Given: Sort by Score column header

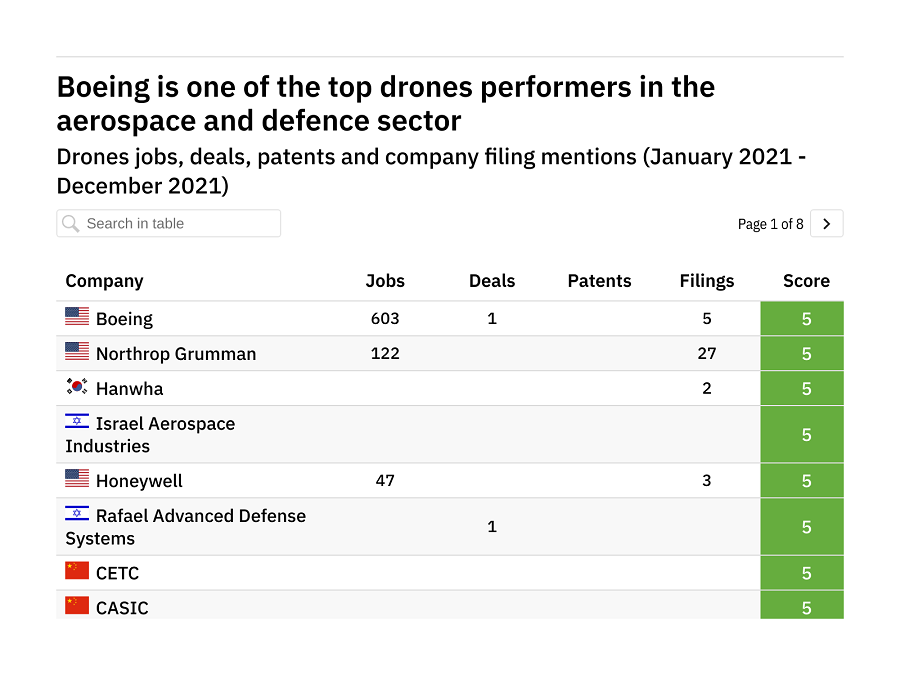Looking at the screenshot, I should [x=806, y=281].
